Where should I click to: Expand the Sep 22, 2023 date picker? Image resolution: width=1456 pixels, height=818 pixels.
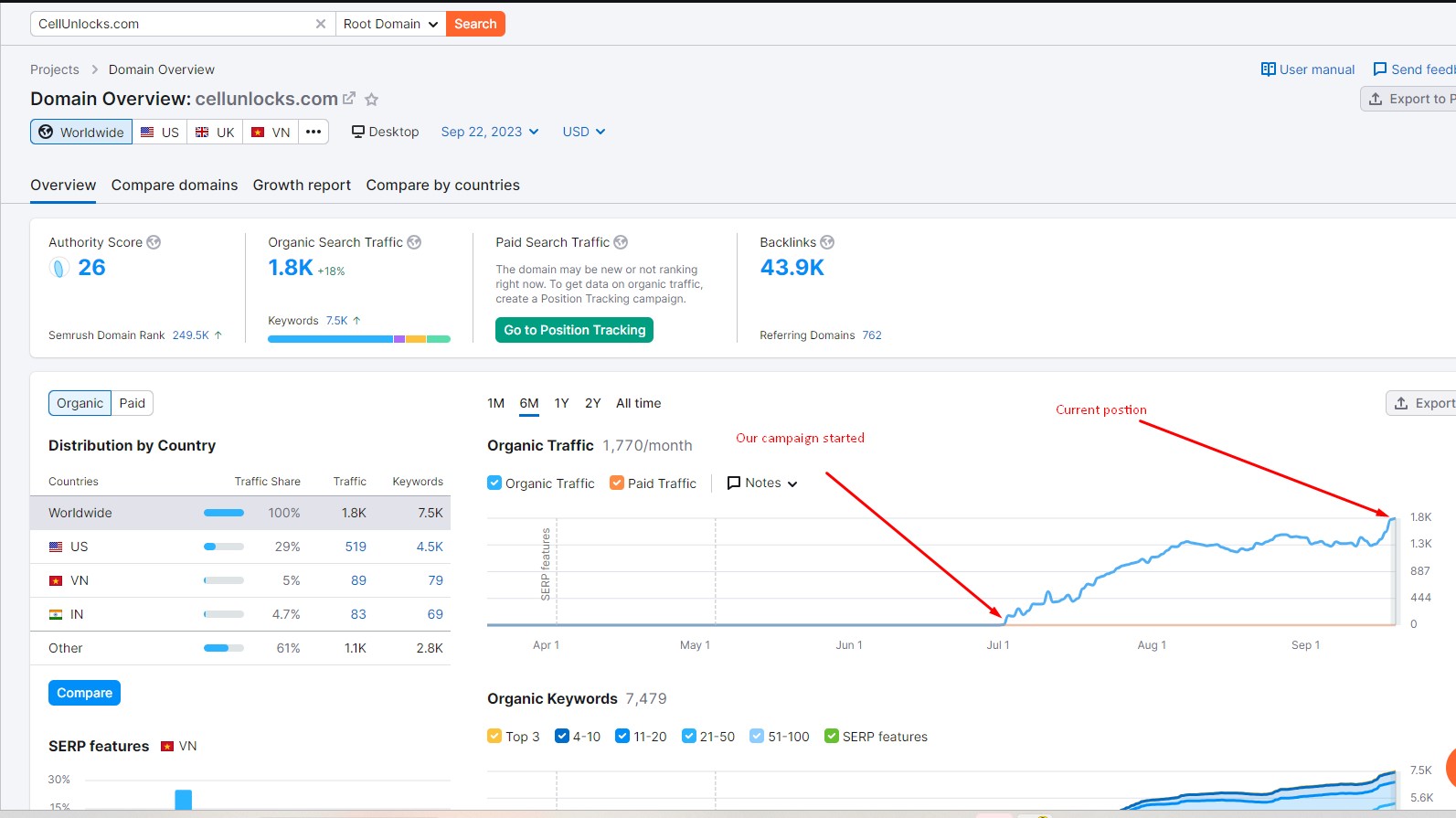click(x=489, y=132)
